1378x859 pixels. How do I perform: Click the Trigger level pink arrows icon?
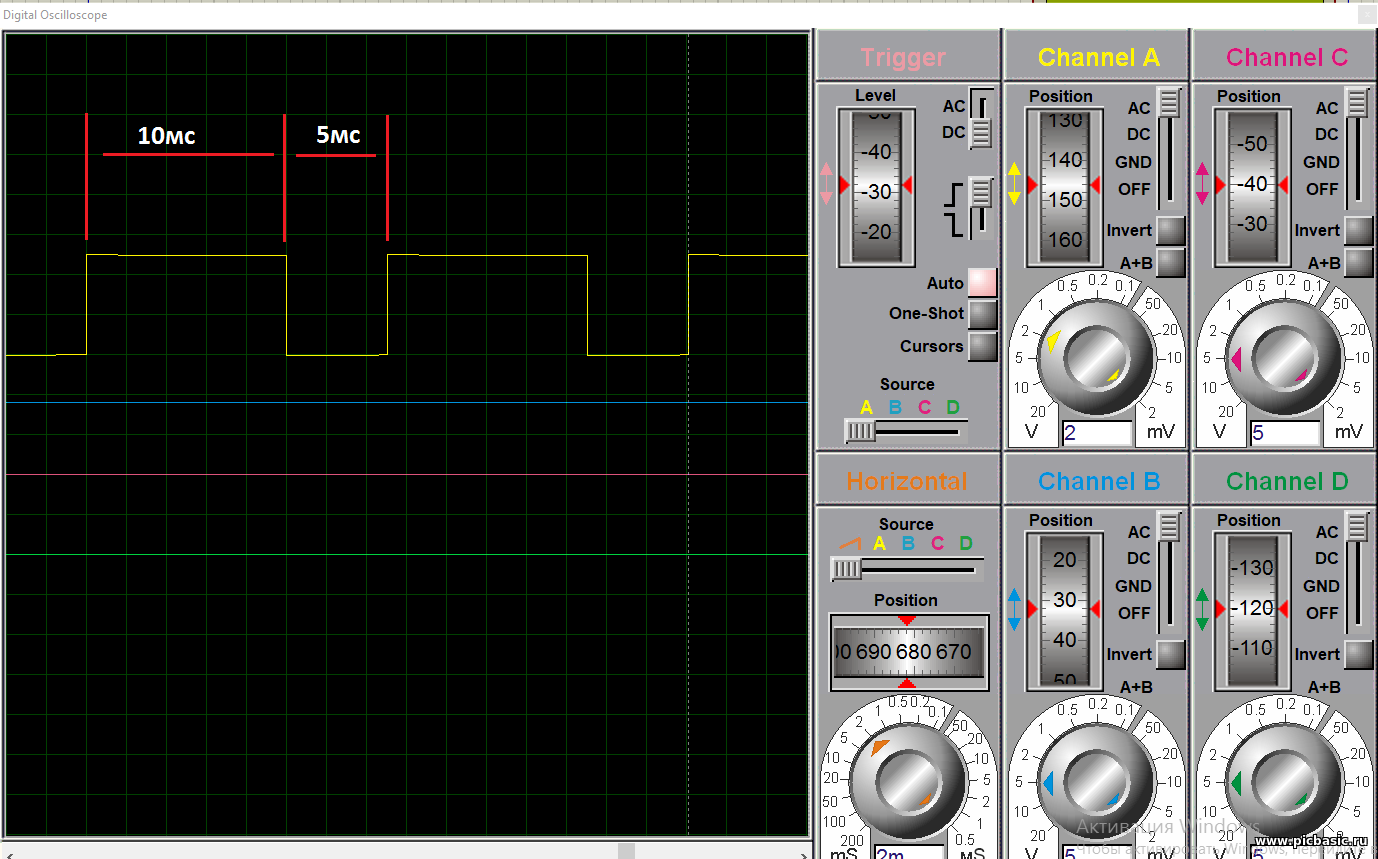click(826, 184)
